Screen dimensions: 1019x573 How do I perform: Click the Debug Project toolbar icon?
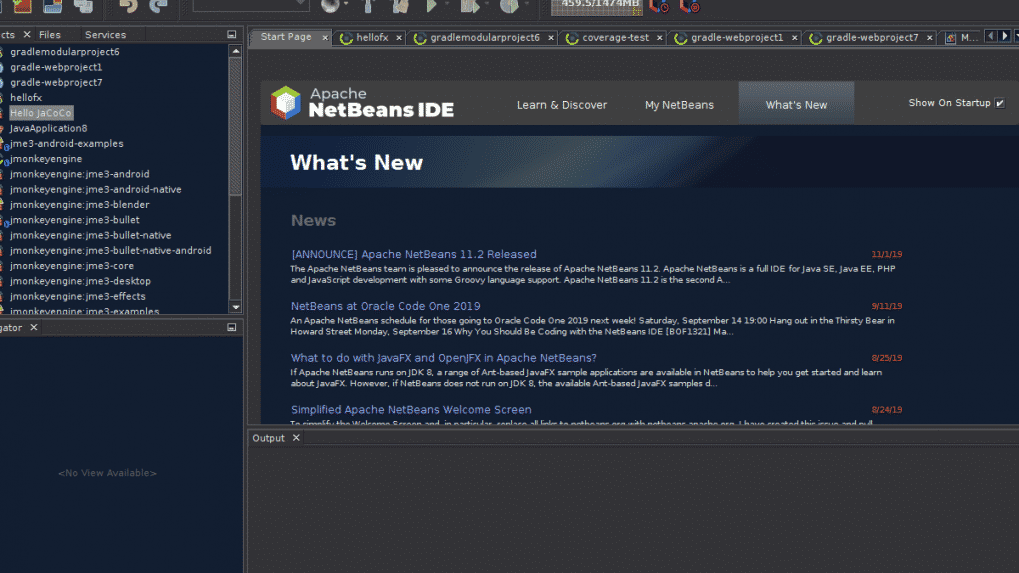click(x=469, y=6)
